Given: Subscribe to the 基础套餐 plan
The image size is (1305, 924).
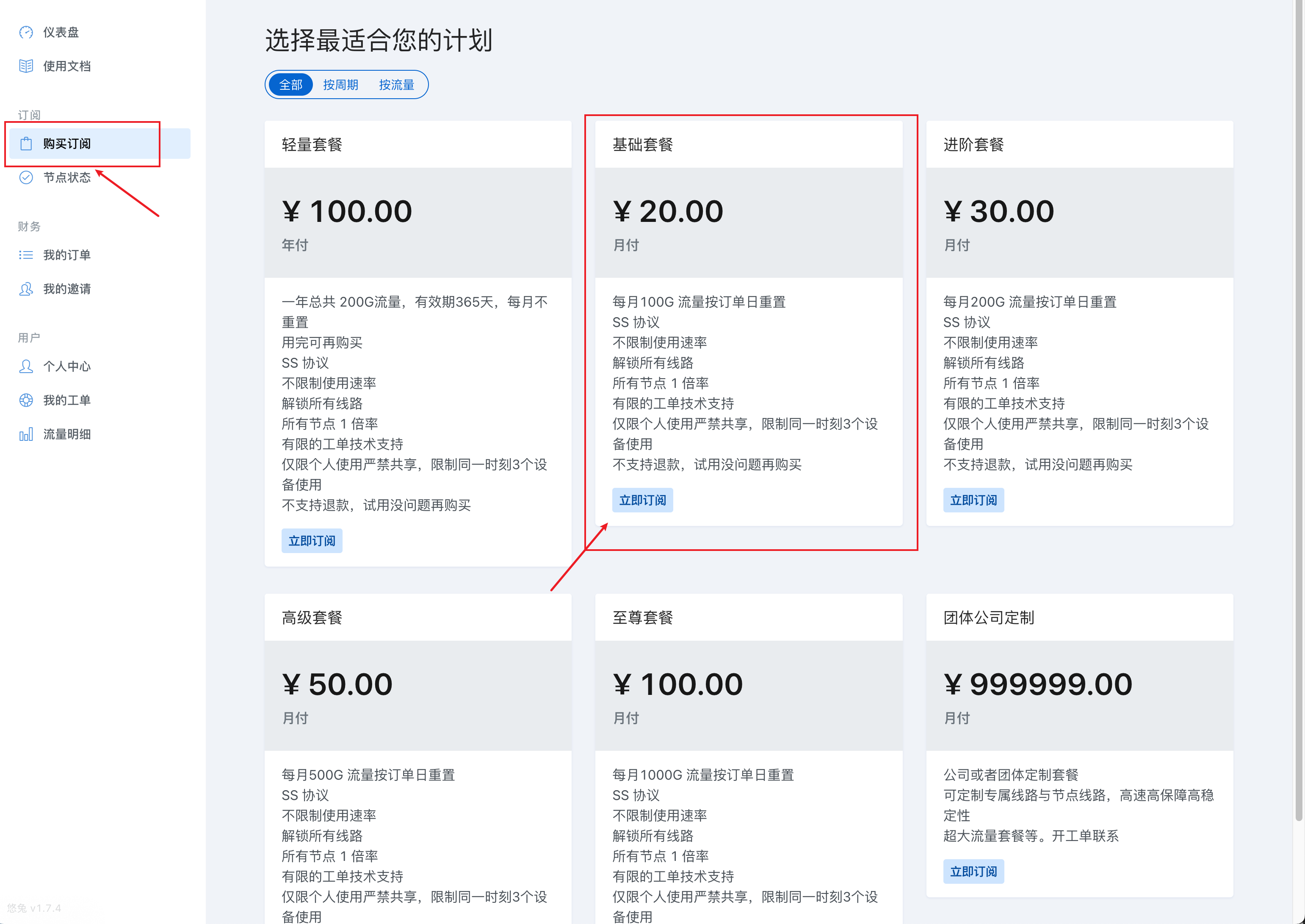Looking at the screenshot, I should pyautogui.click(x=642, y=500).
